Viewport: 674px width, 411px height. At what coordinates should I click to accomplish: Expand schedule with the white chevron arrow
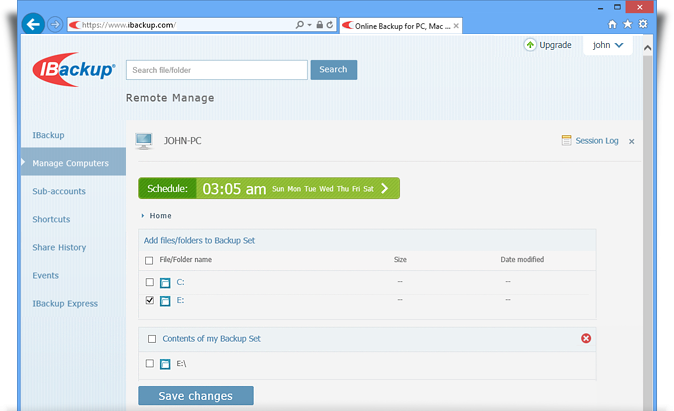click(385, 188)
